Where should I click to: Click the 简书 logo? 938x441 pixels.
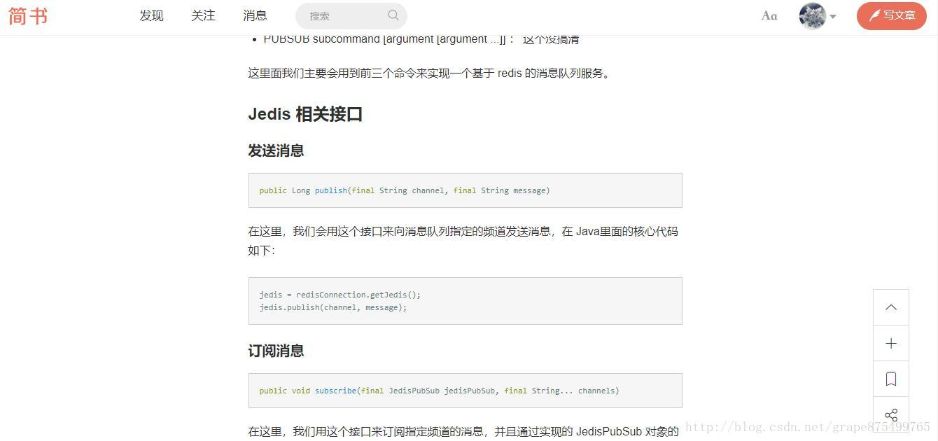coord(28,16)
